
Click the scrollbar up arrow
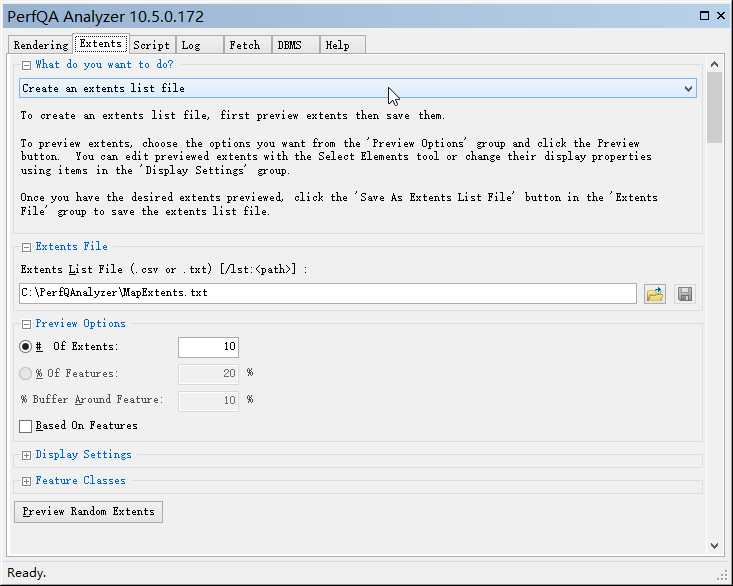tap(714, 65)
